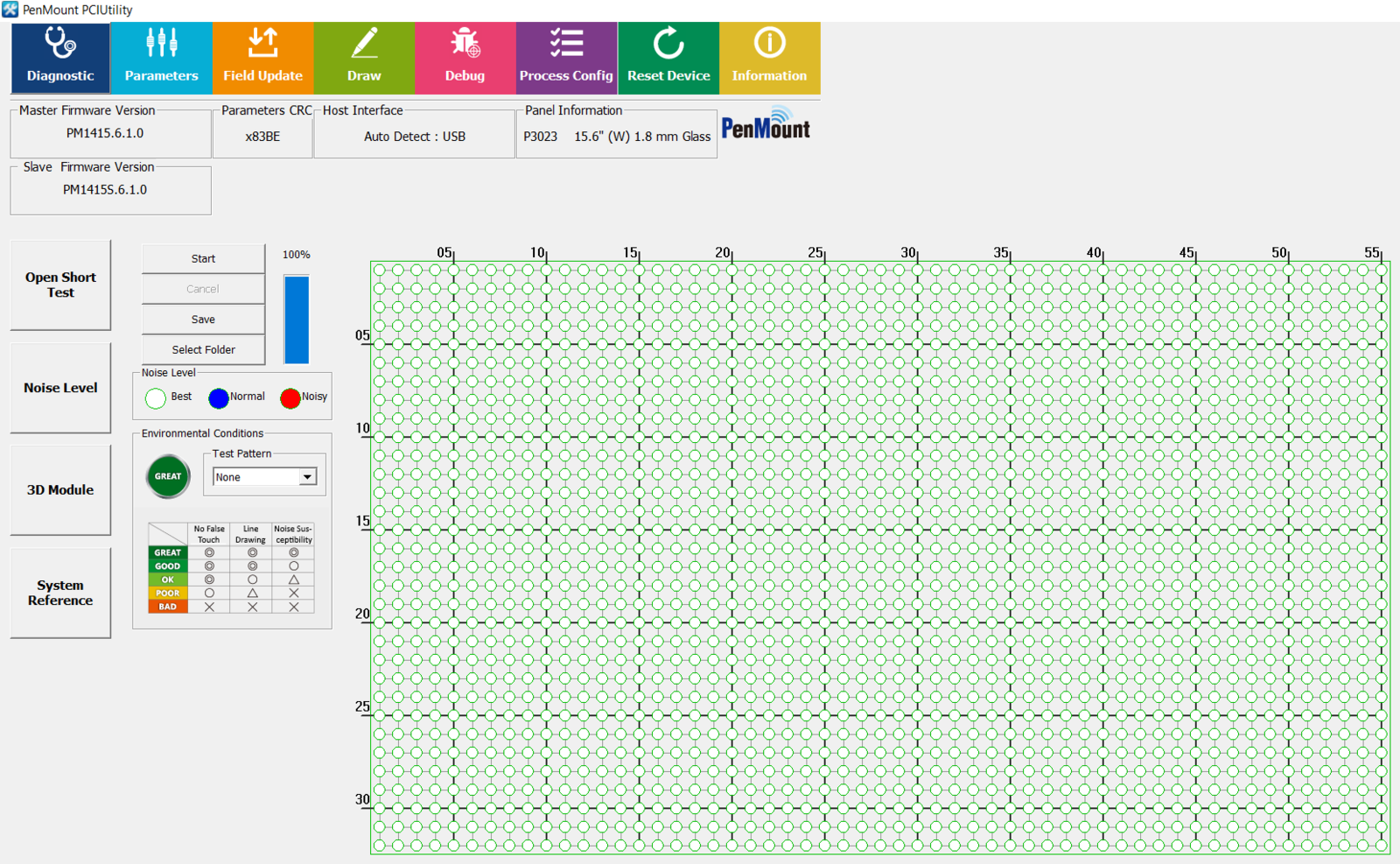
Task: Open the Information section
Action: [769, 58]
